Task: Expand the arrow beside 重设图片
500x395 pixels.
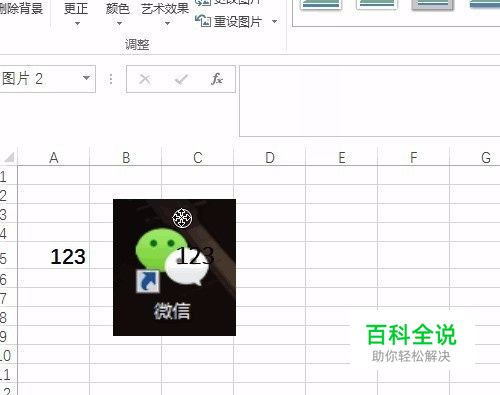Action: click(x=275, y=22)
